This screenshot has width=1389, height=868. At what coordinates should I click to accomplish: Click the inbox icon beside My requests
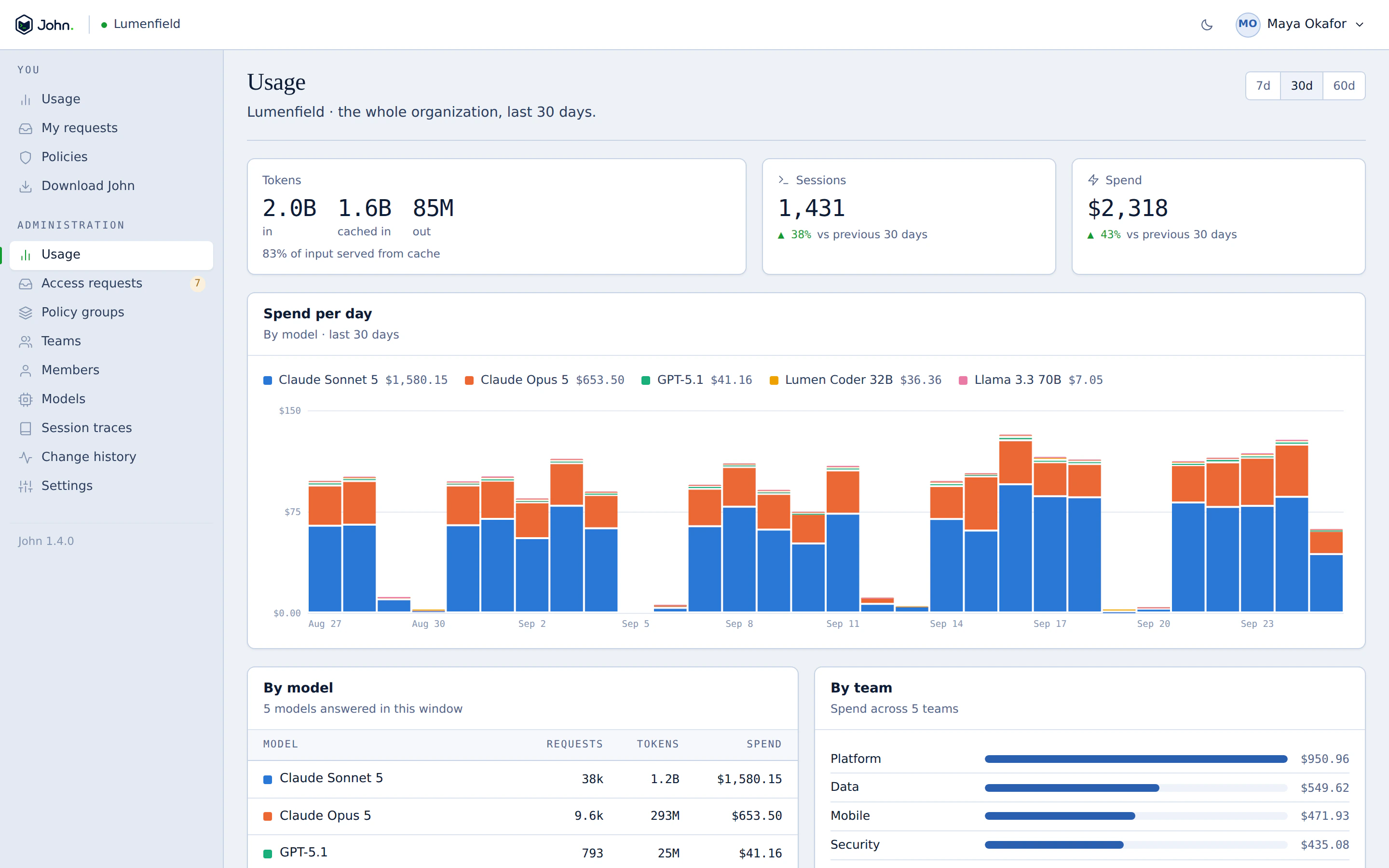[25, 129]
